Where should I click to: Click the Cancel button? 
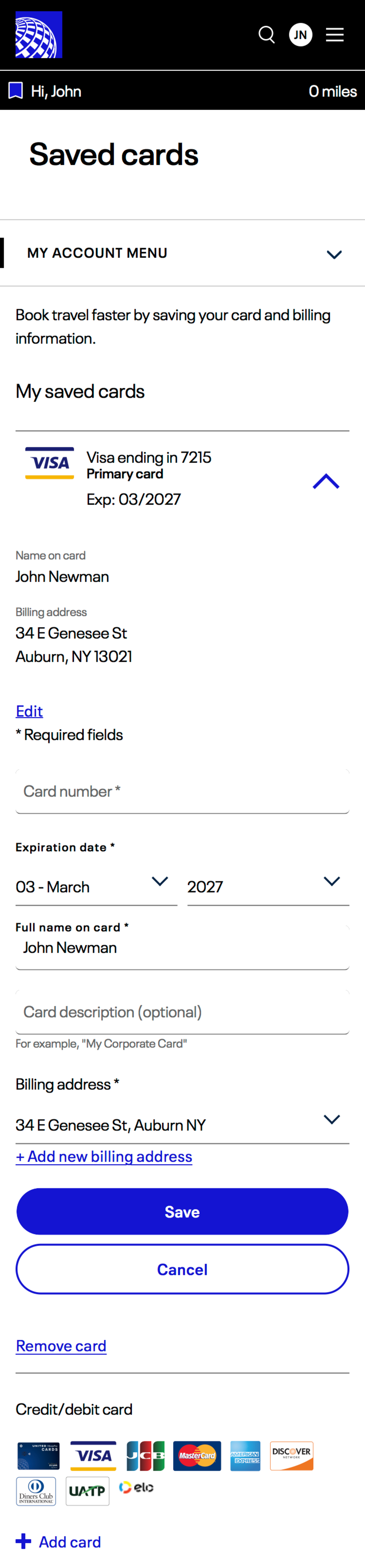tap(182, 1269)
